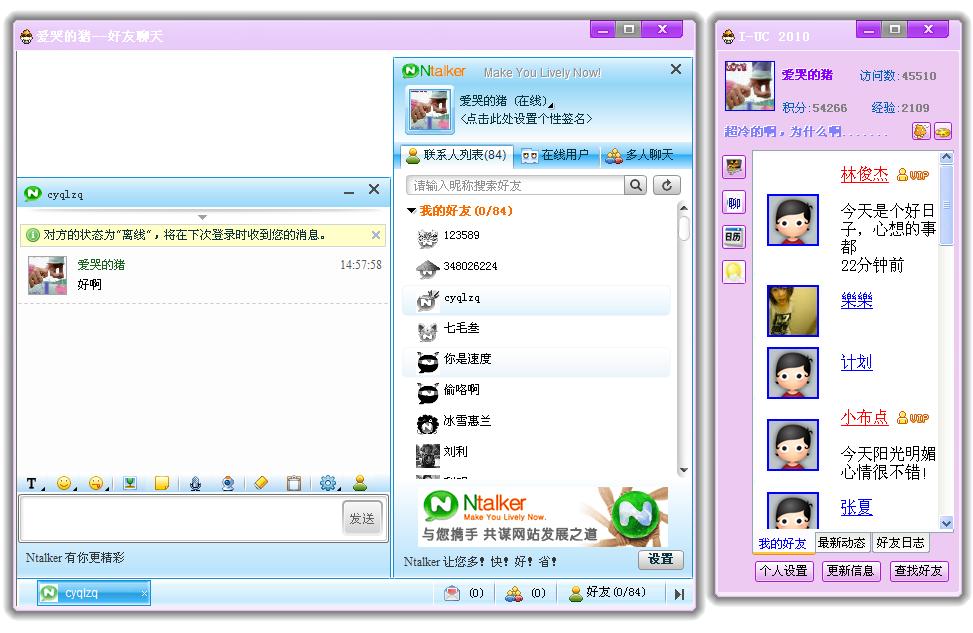973x633 pixels.
Task: Click the yellow sticky note icon
Action: click(162, 483)
